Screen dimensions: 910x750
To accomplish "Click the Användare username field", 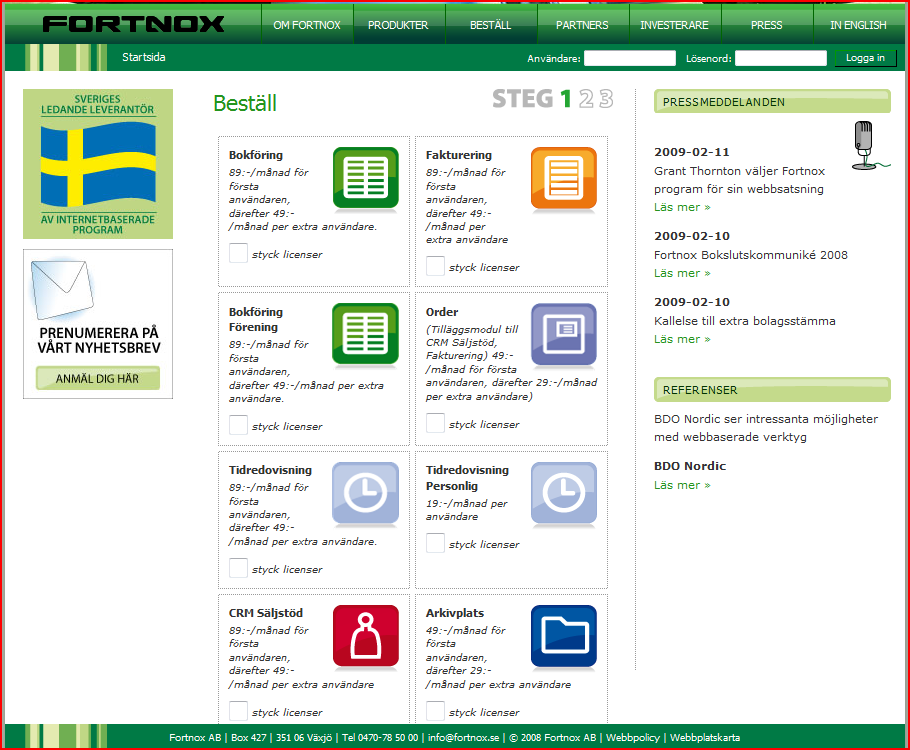I will (x=630, y=58).
